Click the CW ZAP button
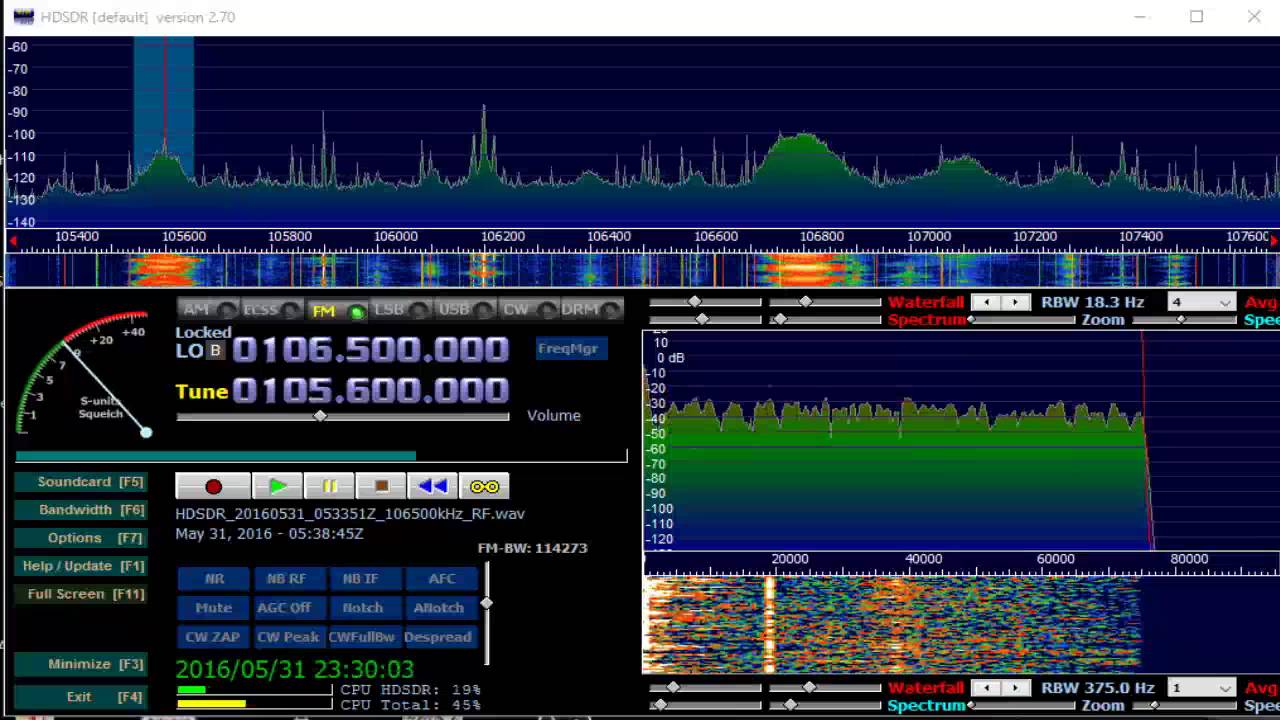1280x720 pixels. pyautogui.click(x=214, y=637)
